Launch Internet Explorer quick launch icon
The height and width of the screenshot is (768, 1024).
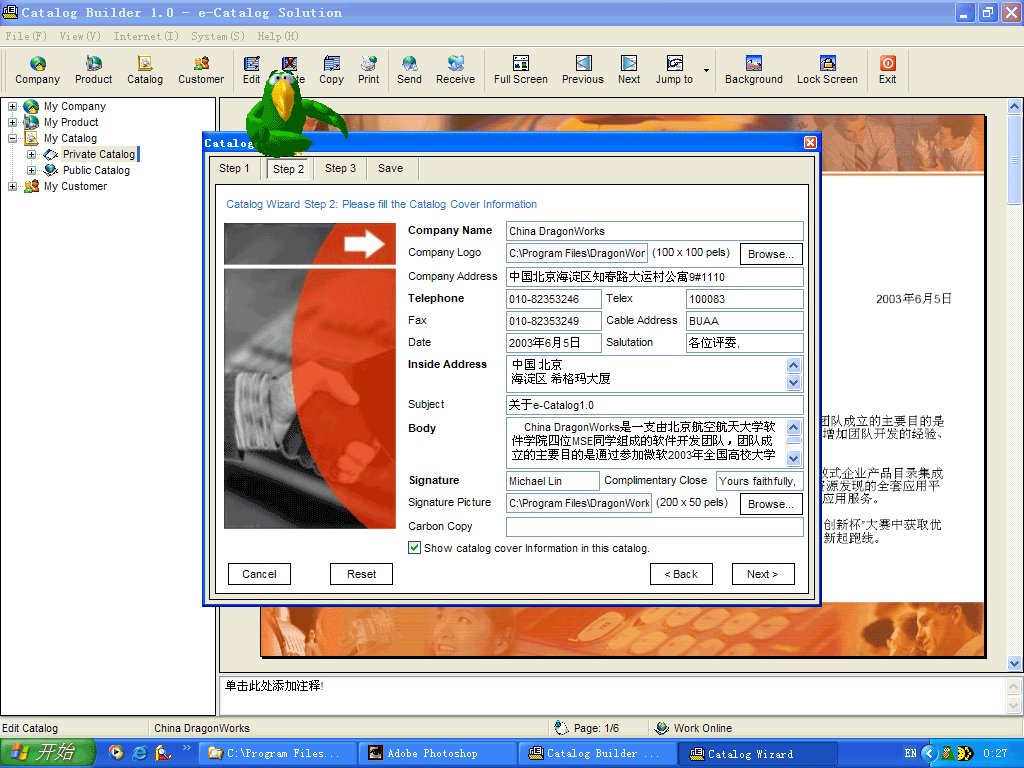pyautogui.click(x=139, y=753)
